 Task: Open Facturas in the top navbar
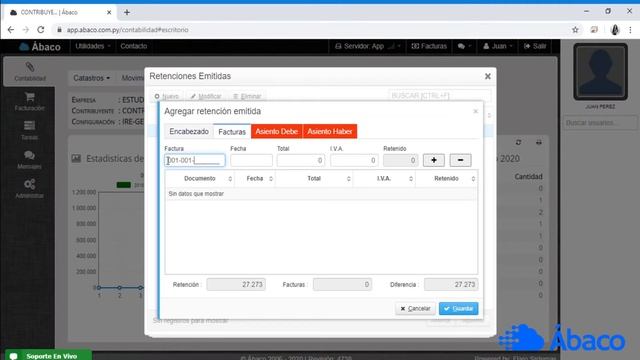(x=429, y=46)
